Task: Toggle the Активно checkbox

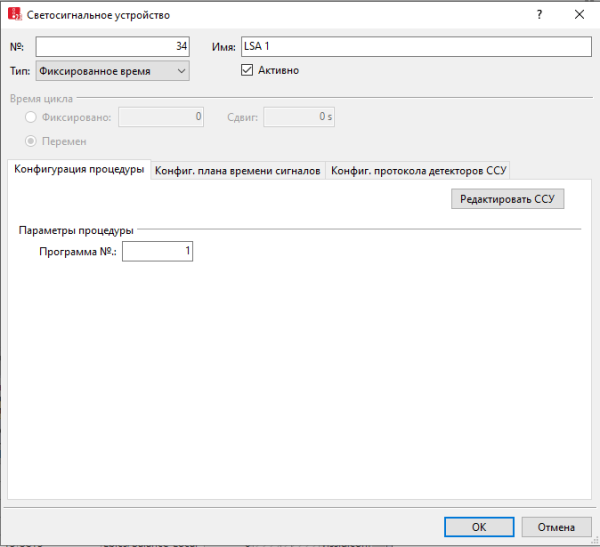Action: pos(248,70)
